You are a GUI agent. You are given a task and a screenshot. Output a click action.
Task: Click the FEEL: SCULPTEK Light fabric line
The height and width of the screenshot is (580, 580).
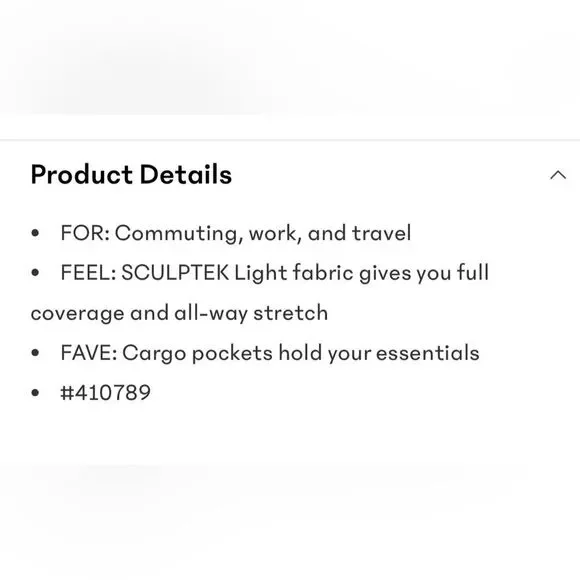coord(275,273)
